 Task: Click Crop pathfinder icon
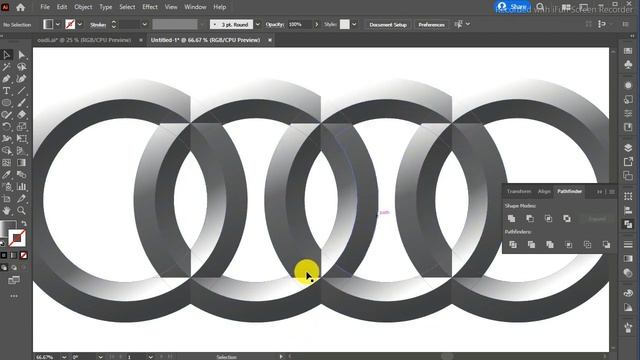(x=569, y=244)
